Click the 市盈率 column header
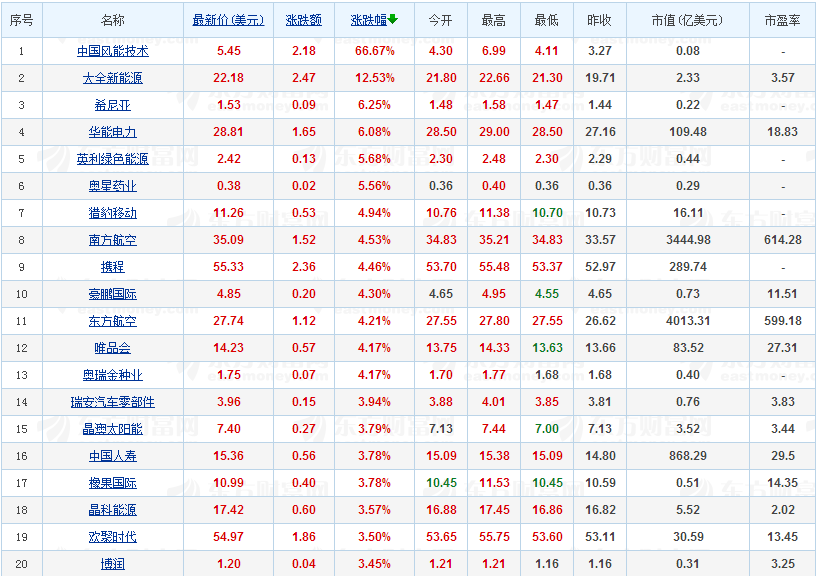 (x=782, y=20)
